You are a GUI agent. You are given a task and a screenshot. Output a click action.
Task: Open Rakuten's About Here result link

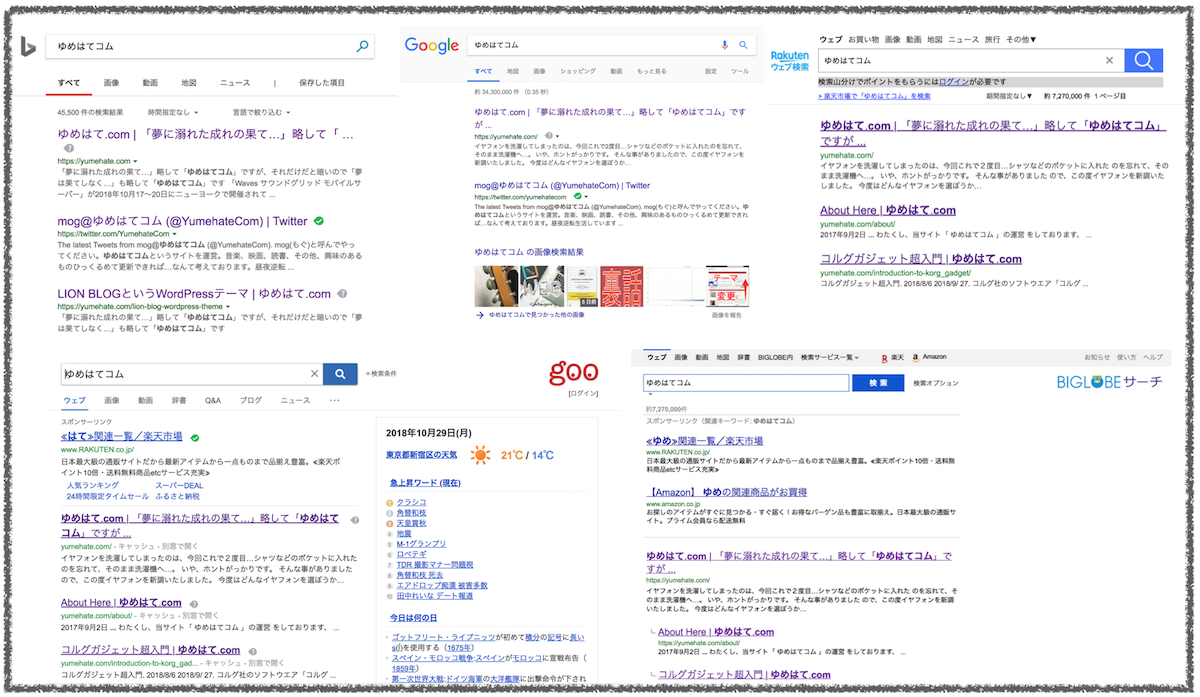(x=888, y=211)
